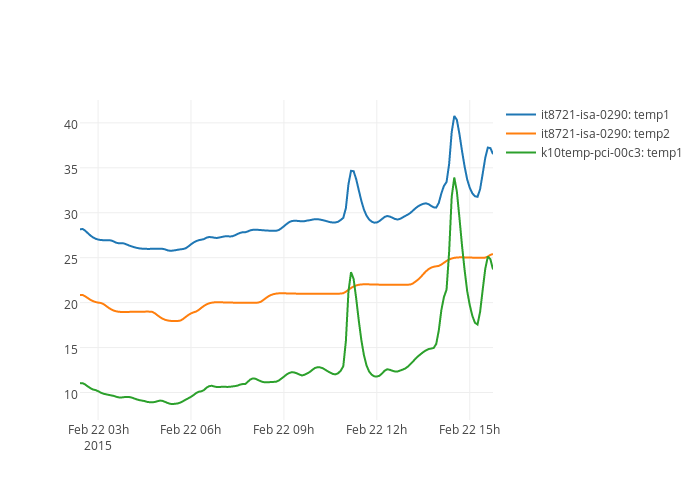This screenshot has width=700, height=500.
Task: Click the green line swatch in legend
Action: pos(521,153)
